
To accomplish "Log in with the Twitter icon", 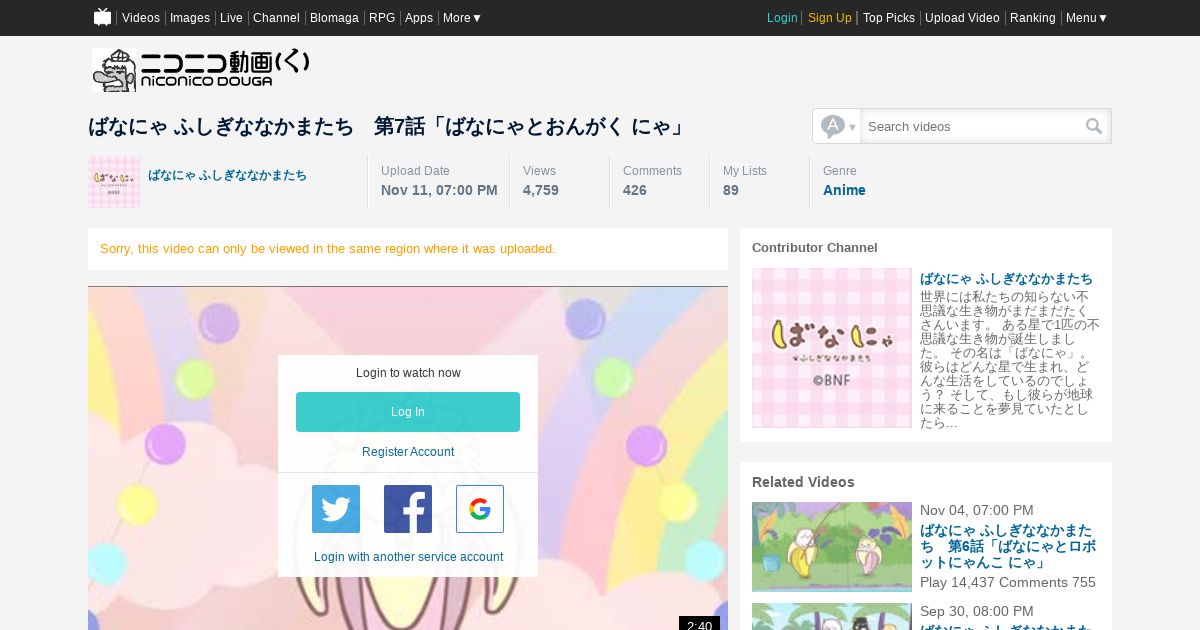I will coord(336,509).
